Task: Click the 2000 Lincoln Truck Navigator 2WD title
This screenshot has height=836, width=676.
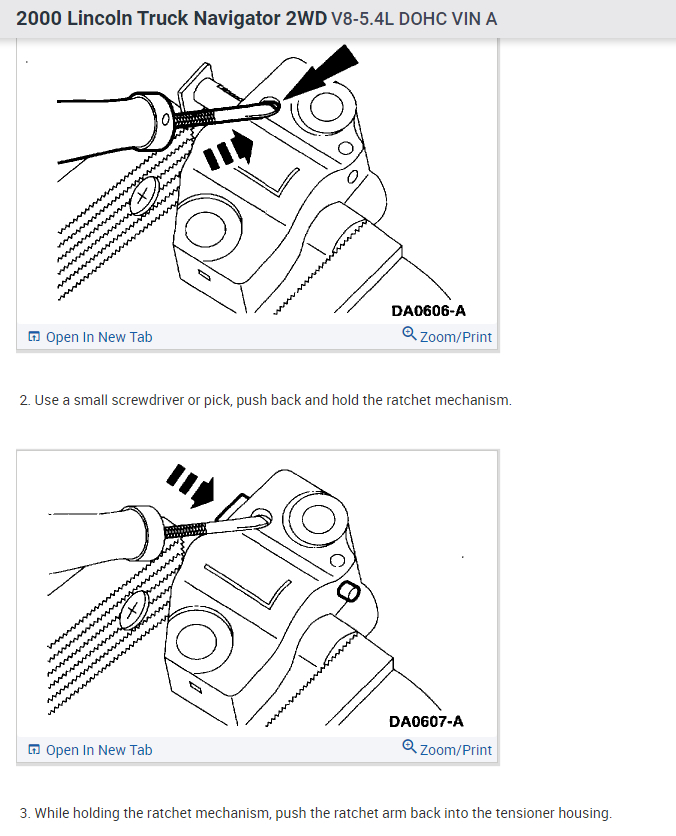Action: 171,19
